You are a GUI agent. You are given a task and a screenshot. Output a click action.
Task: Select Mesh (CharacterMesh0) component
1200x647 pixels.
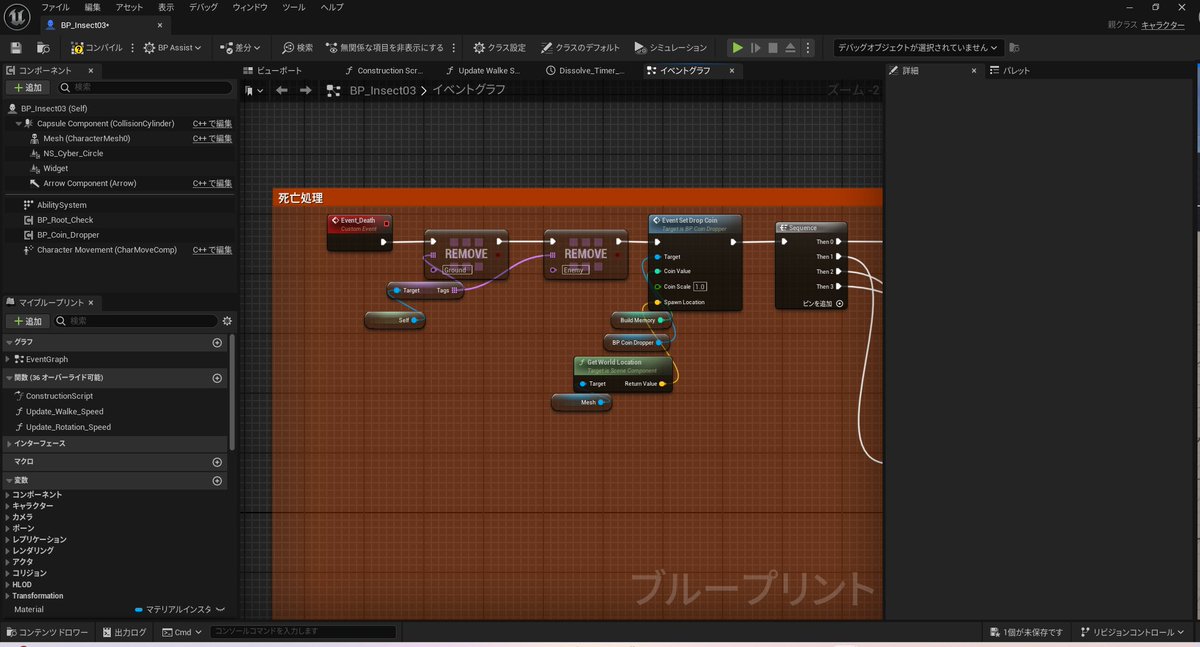86,138
